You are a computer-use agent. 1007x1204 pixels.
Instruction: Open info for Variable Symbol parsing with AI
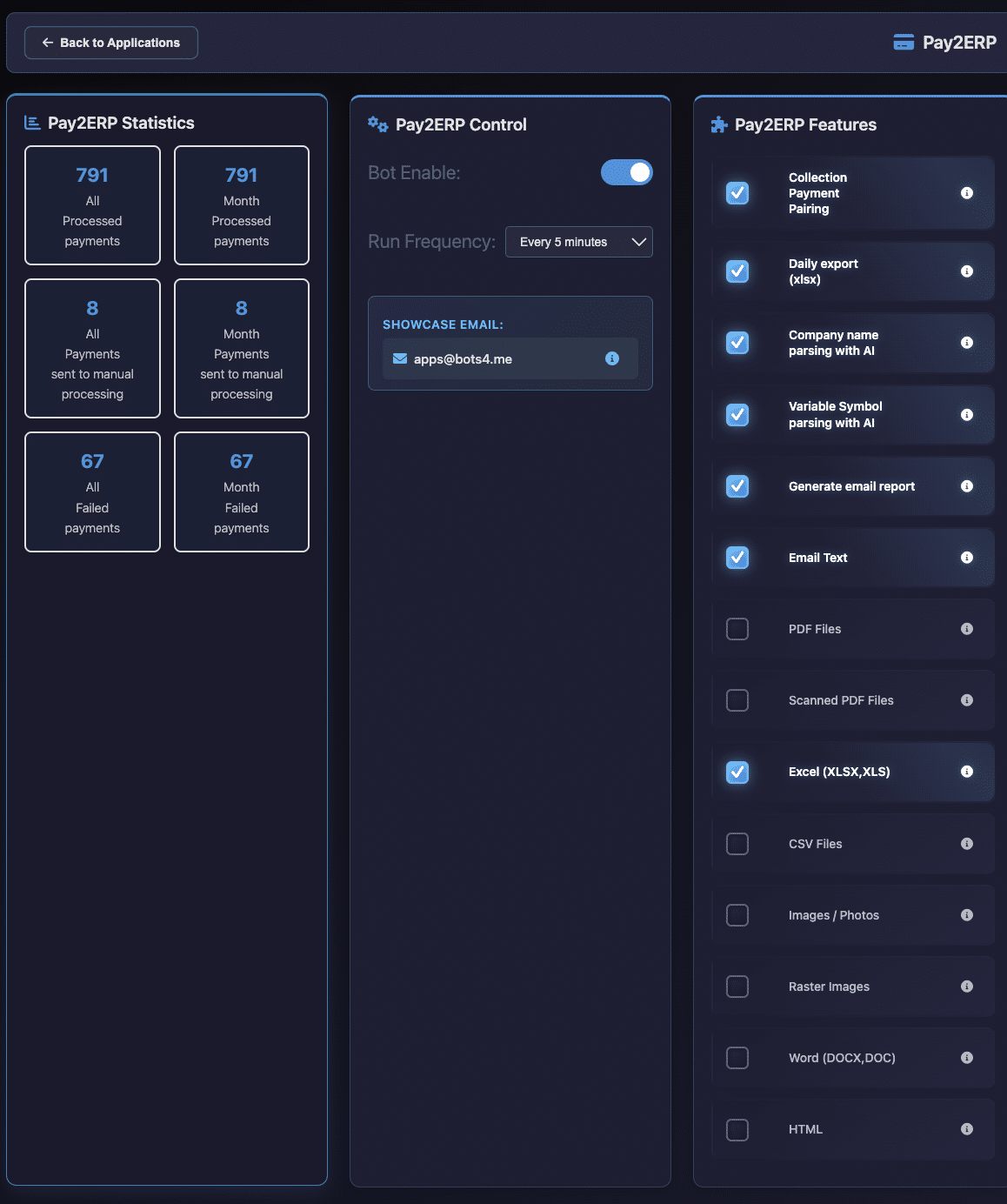click(x=966, y=415)
